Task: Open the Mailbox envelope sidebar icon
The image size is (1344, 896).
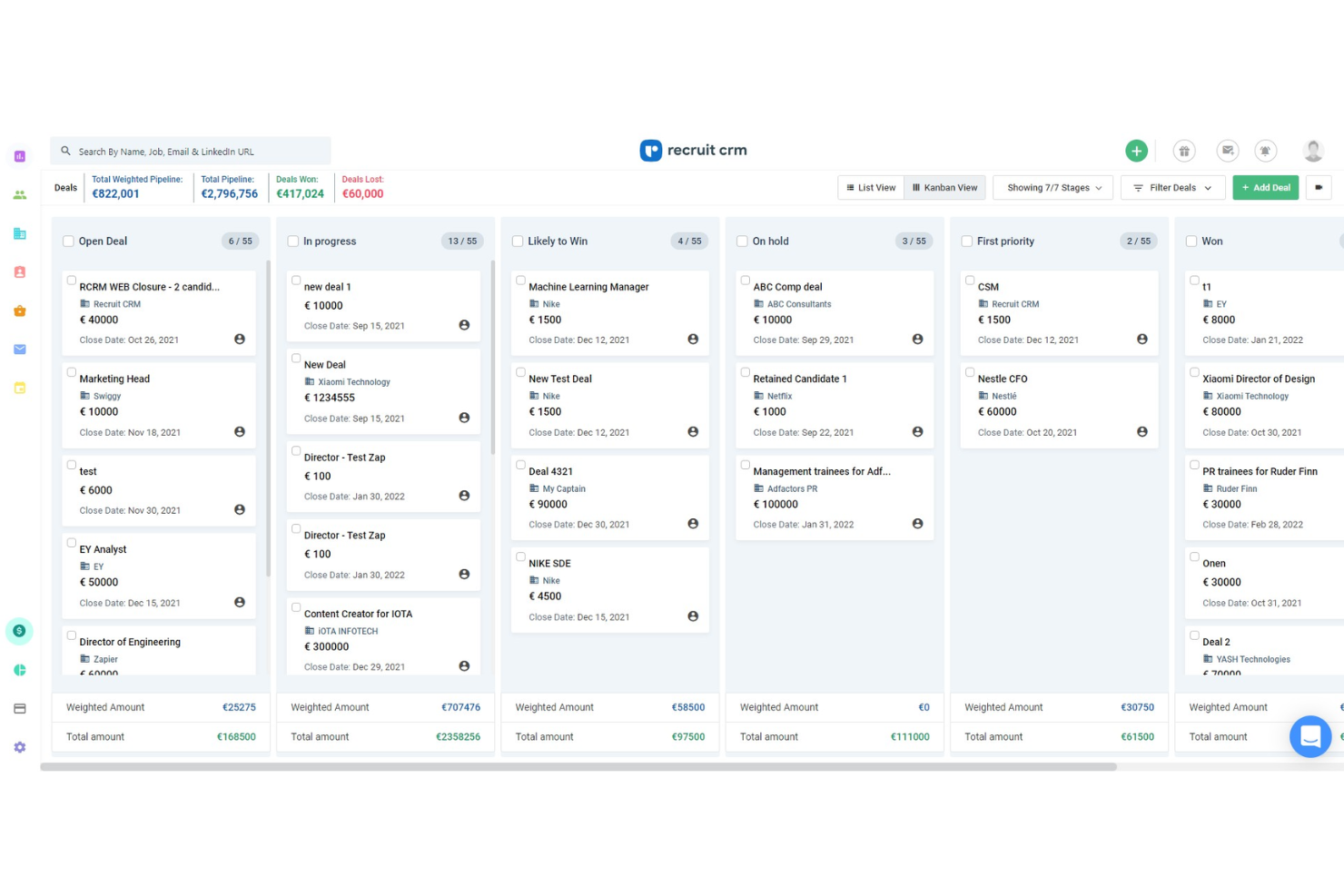Action: point(20,350)
